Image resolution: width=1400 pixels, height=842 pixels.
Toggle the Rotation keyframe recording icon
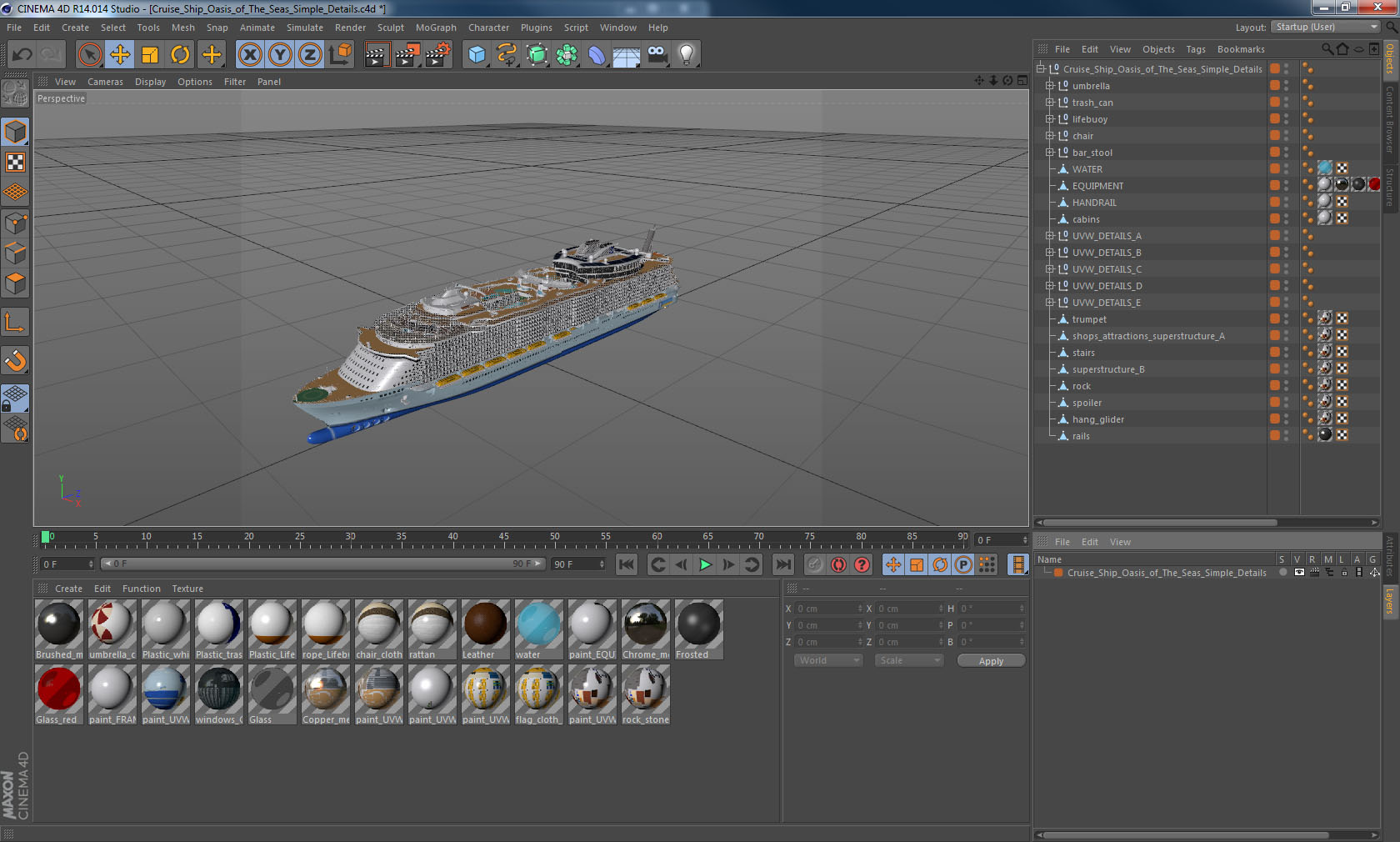940,564
